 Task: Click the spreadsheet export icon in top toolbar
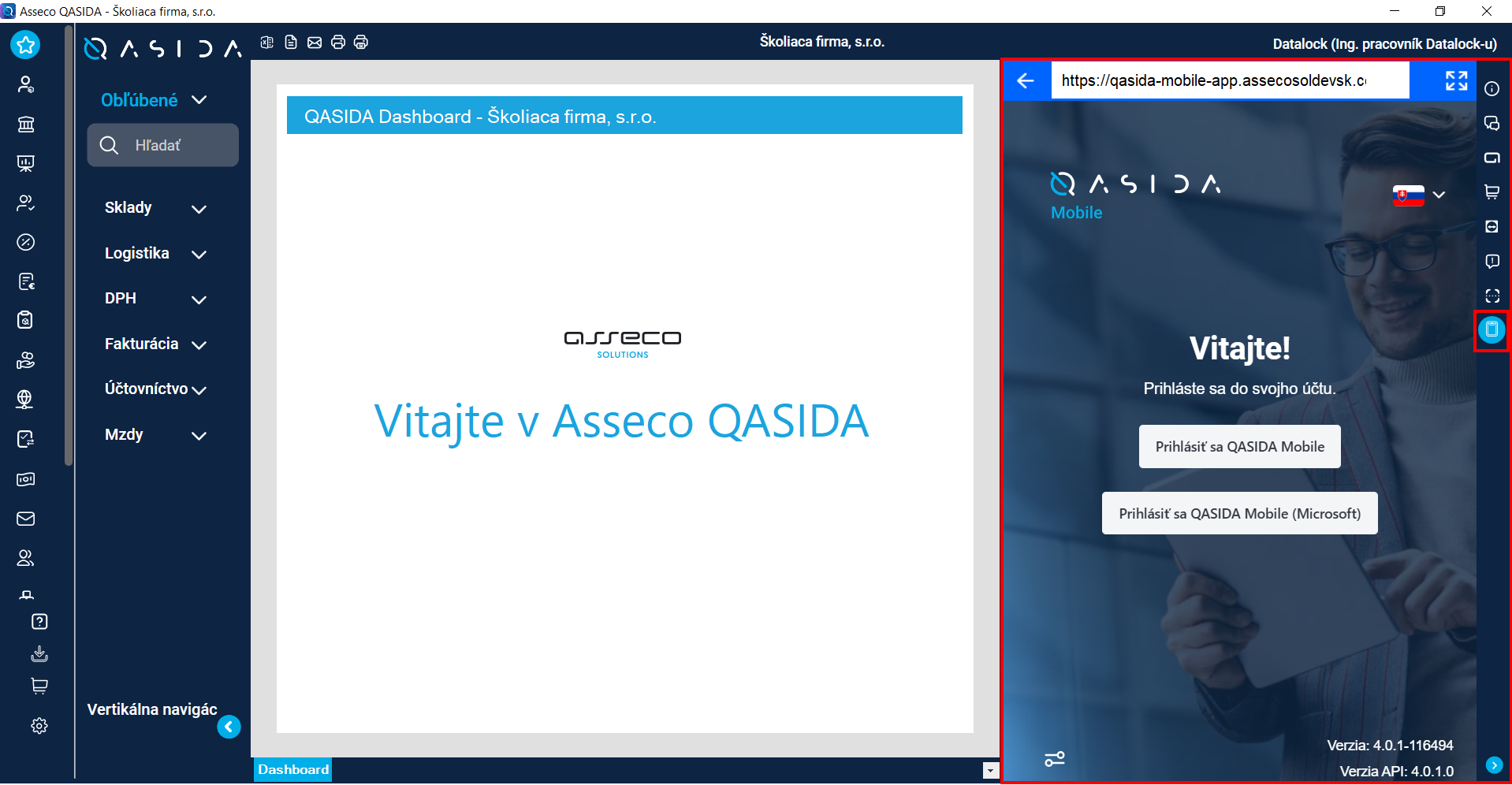tap(267, 43)
